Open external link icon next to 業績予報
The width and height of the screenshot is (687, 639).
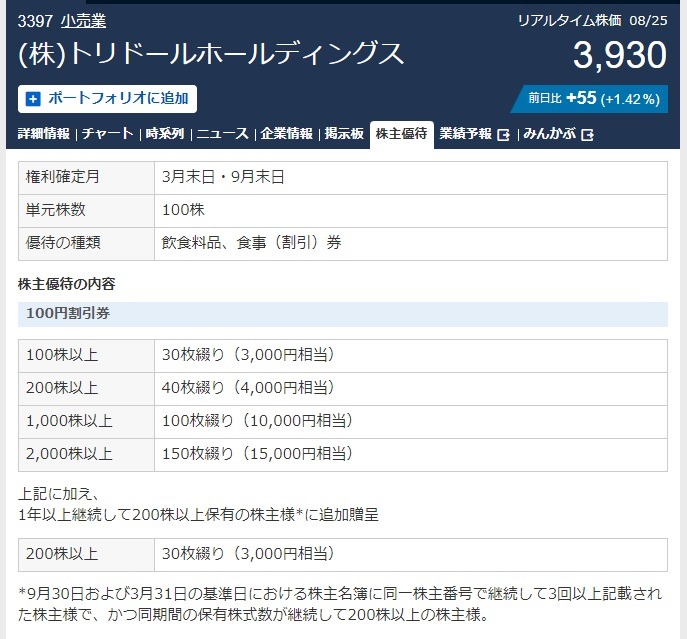click(503, 135)
